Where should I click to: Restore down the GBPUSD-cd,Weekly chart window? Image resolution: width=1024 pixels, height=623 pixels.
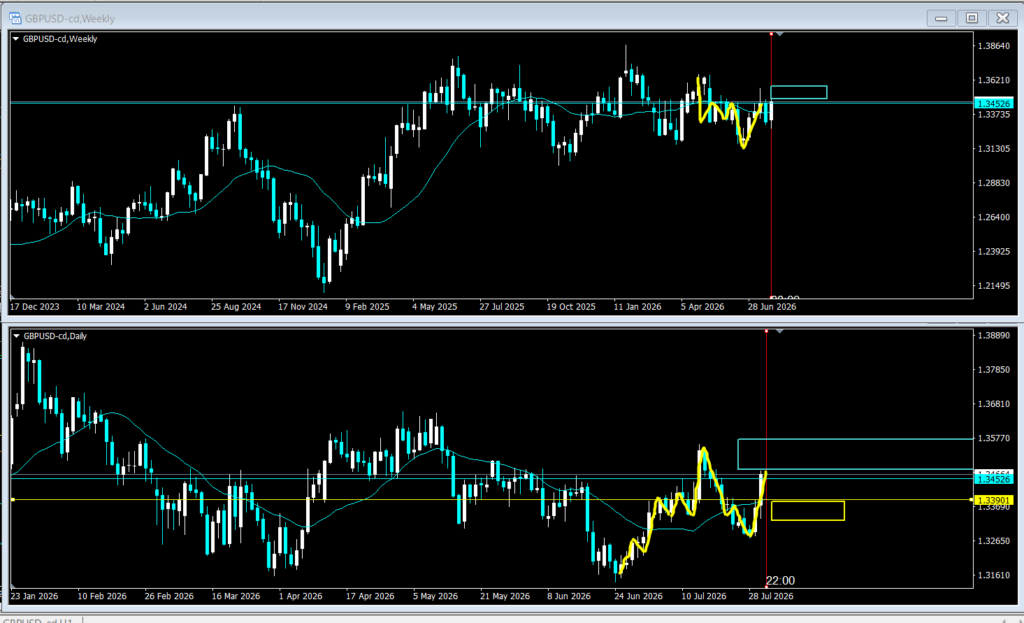coord(972,18)
